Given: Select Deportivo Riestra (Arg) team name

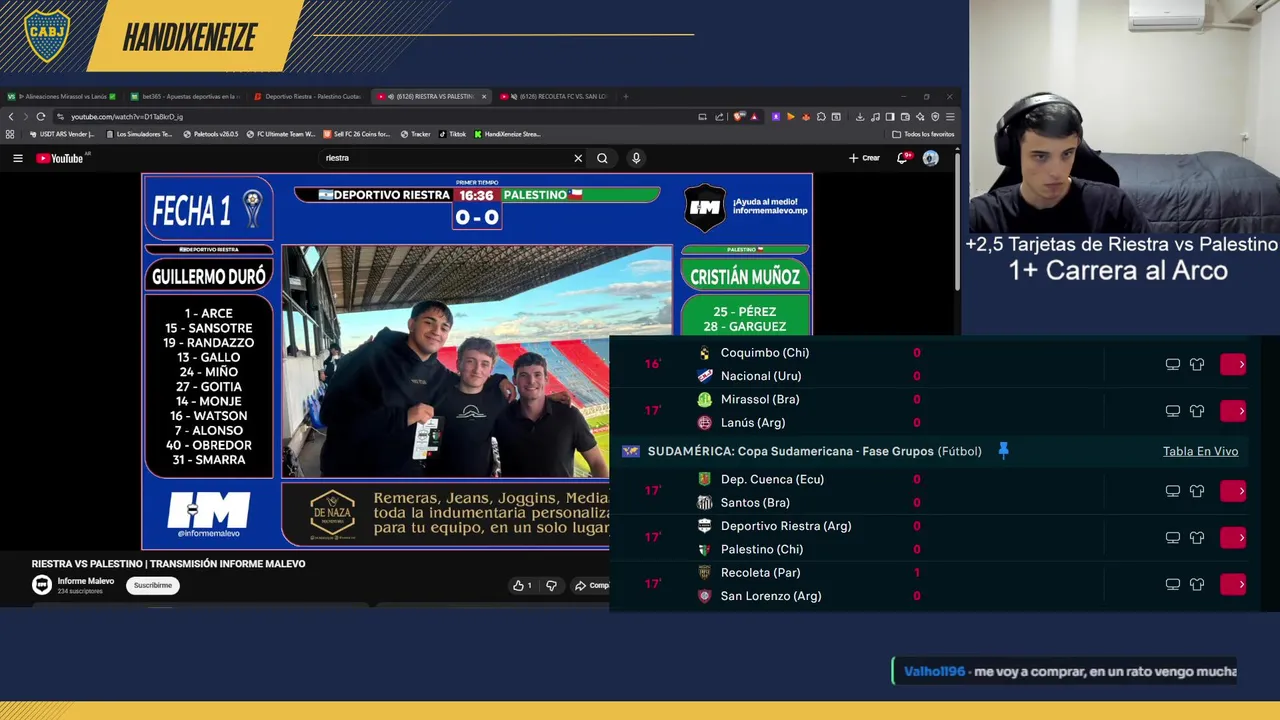Looking at the screenshot, I should (x=786, y=526).
